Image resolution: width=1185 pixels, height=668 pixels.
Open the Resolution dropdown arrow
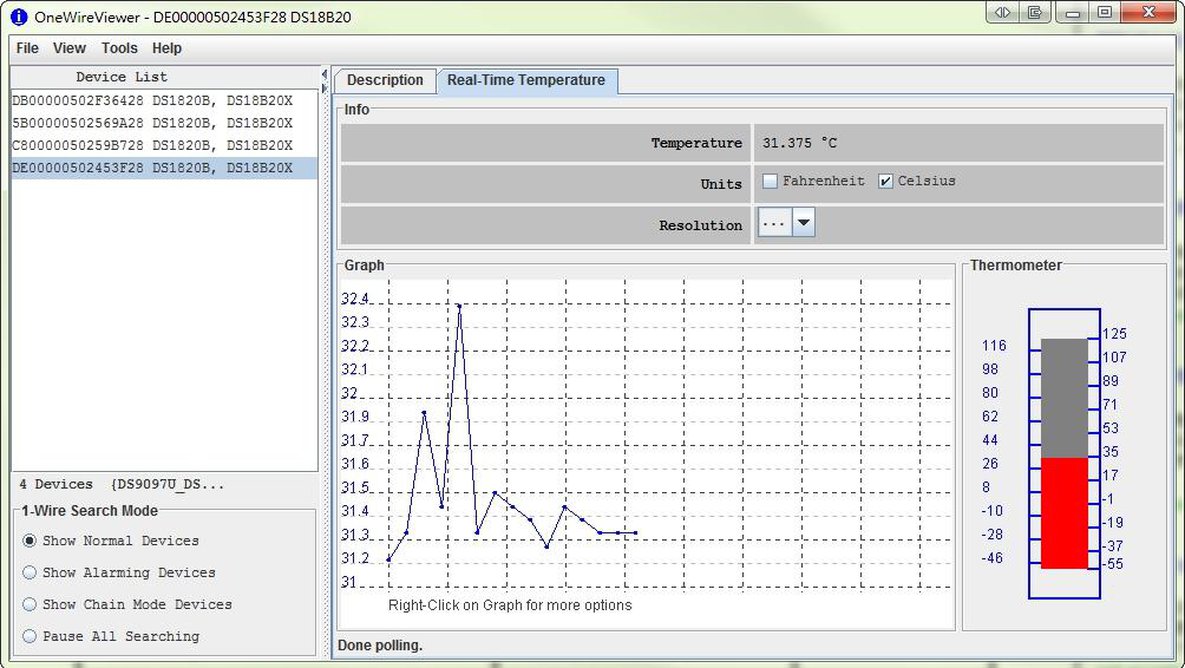[x=803, y=224]
